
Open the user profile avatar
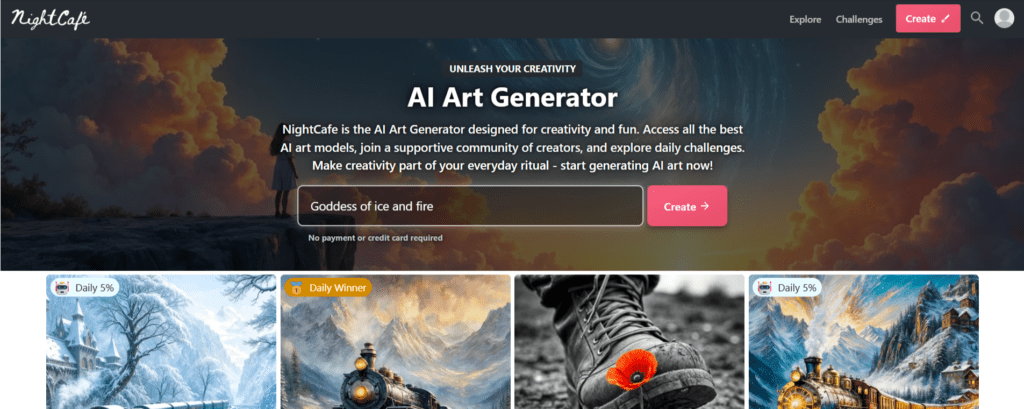click(1004, 18)
